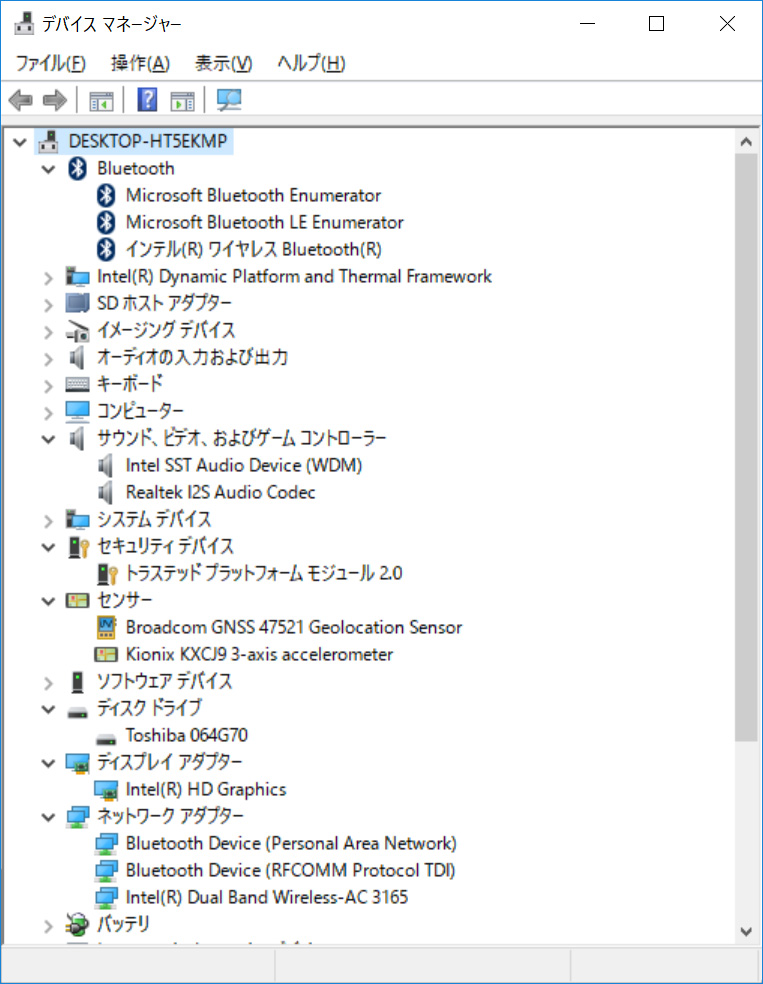Collapse the DESKTOP-HT5EKMP root node

point(20,142)
